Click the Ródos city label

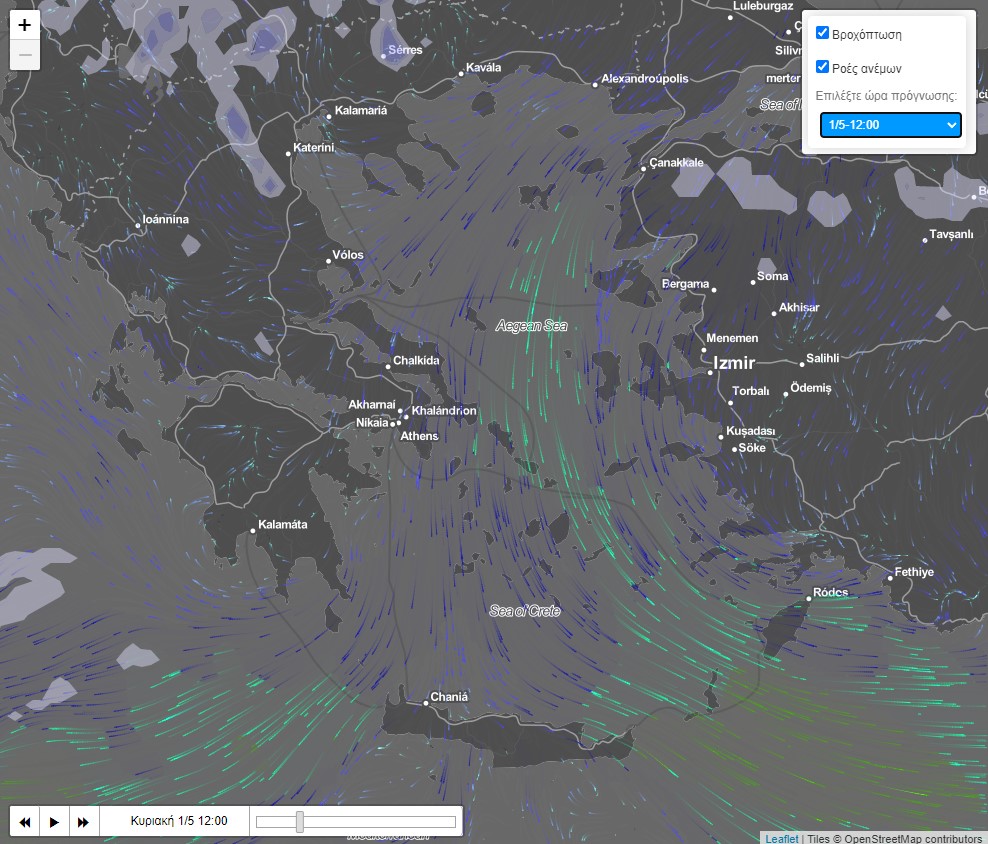[x=830, y=592]
